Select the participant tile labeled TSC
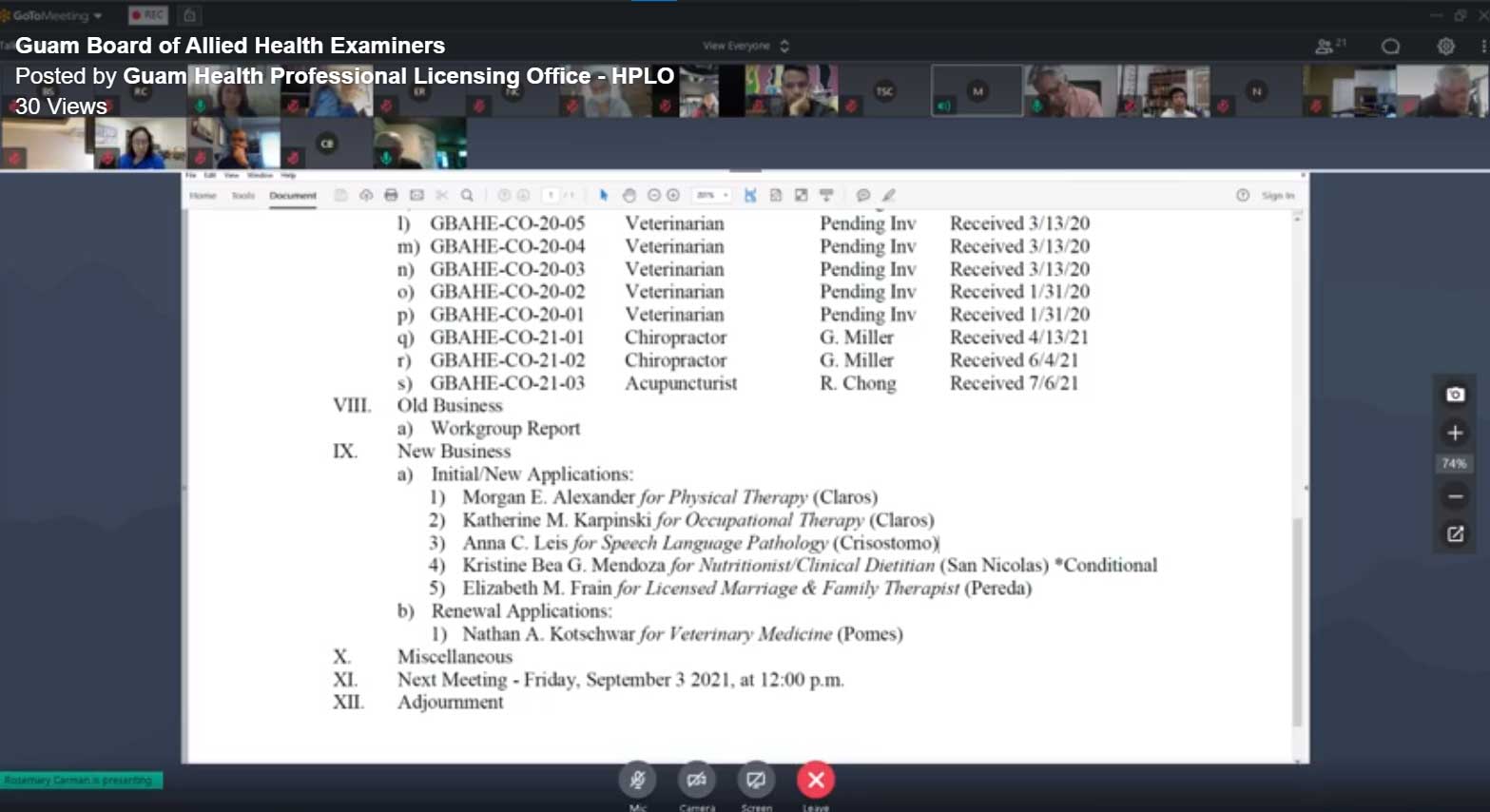The width and height of the screenshot is (1490, 812). coord(884,91)
